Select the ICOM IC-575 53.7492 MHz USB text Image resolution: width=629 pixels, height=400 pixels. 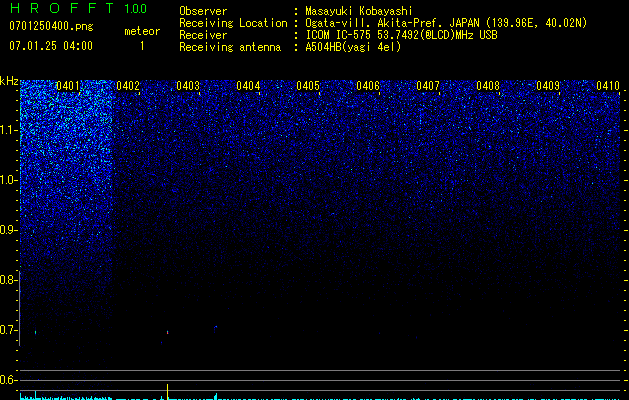[x=401, y=35]
